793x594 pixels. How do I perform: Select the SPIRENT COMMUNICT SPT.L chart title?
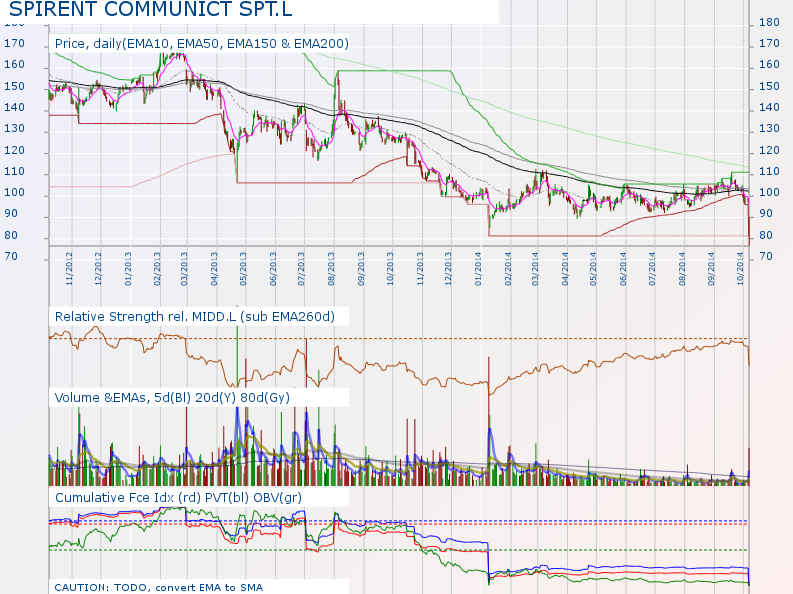(151, 9)
